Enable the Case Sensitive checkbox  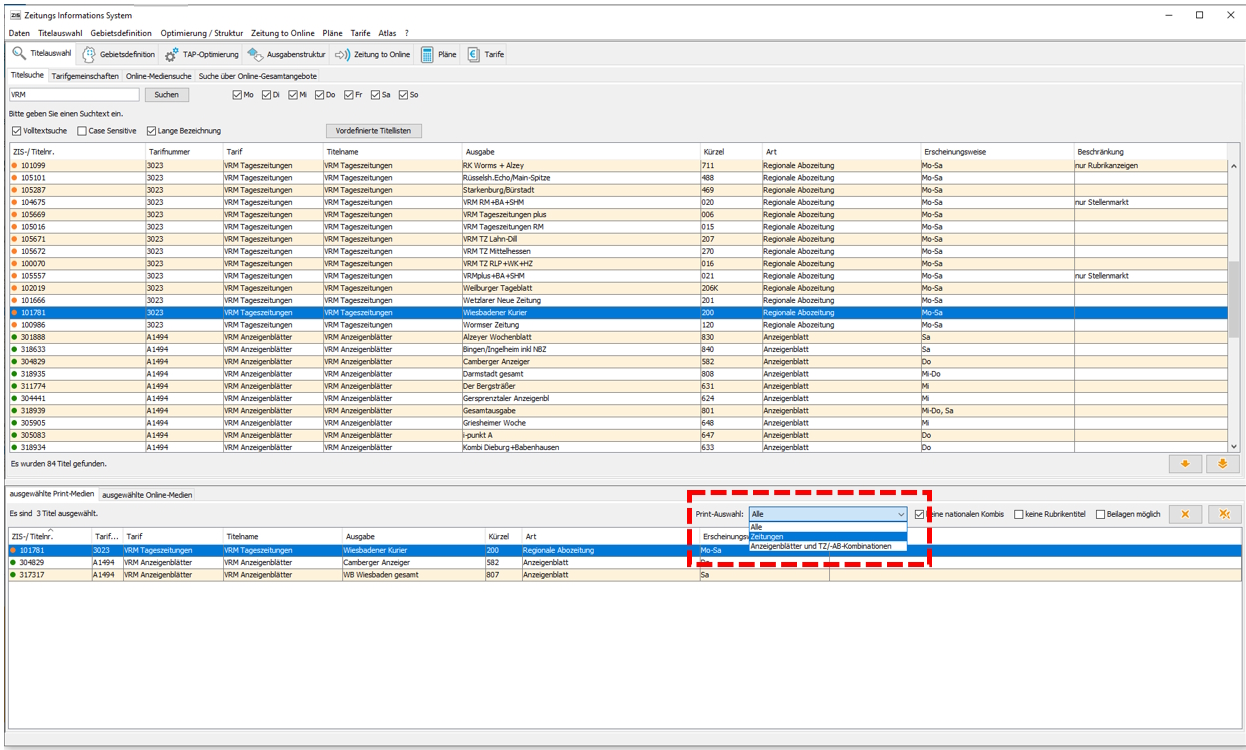[x=82, y=131]
